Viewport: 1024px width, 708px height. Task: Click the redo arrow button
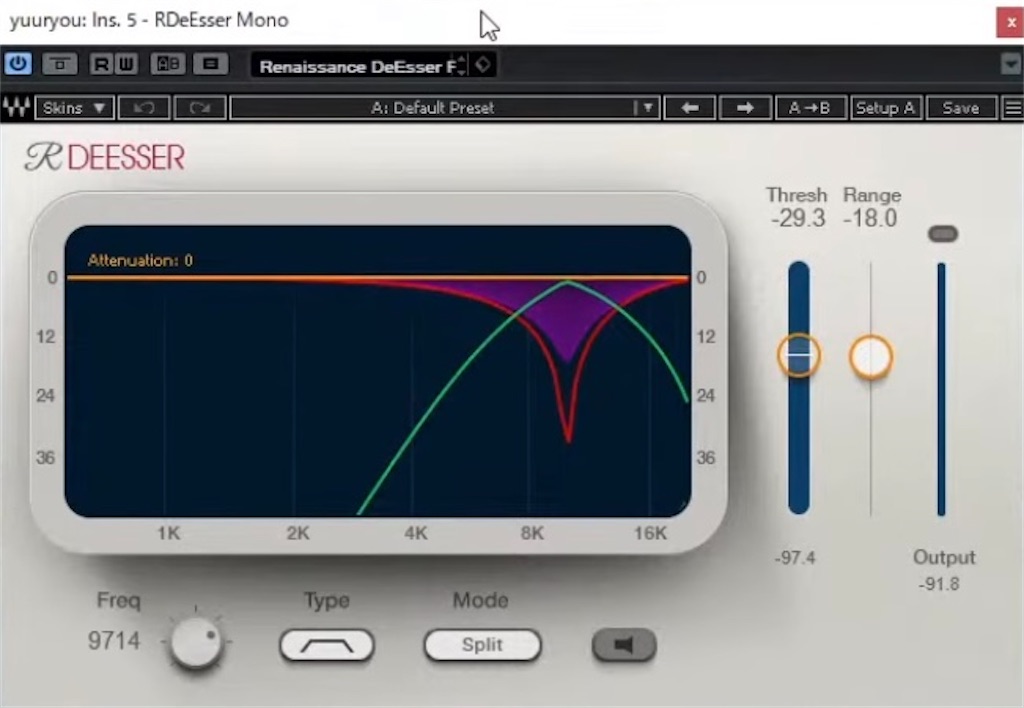[200, 108]
